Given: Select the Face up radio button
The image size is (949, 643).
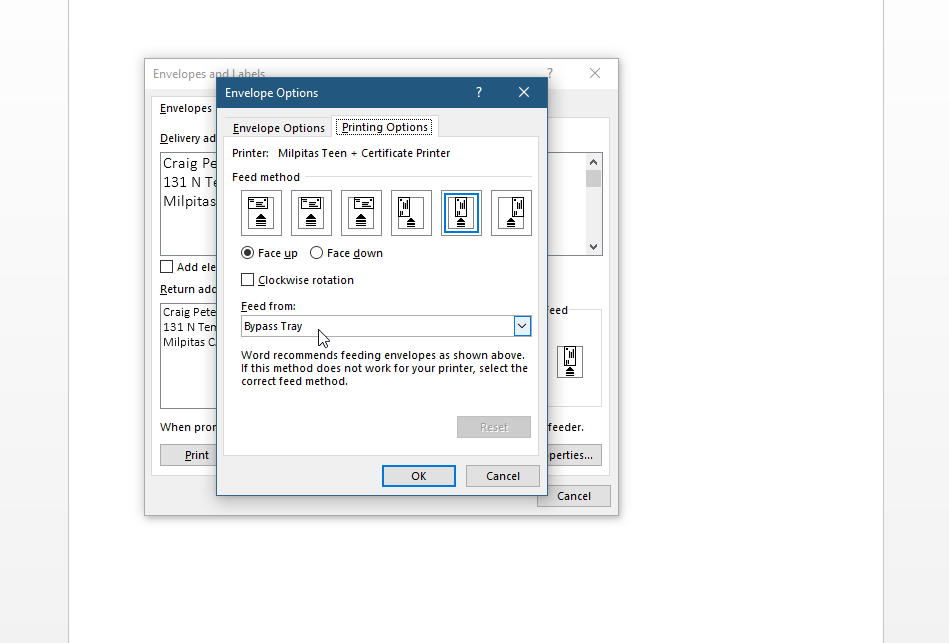Looking at the screenshot, I should [x=249, y=254].
